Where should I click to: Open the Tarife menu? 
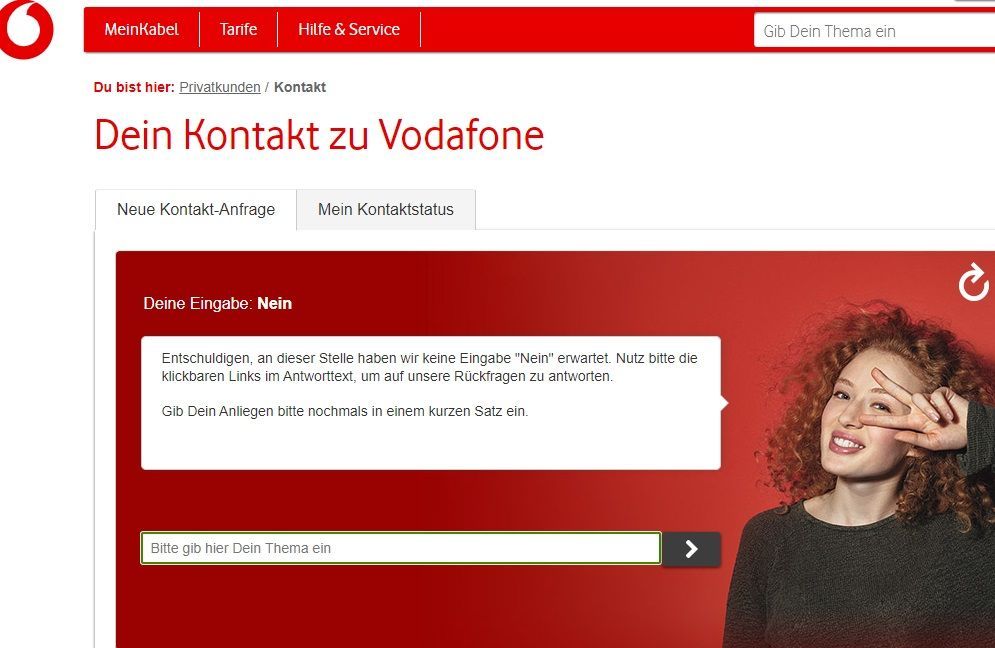(x=239, y=29)
